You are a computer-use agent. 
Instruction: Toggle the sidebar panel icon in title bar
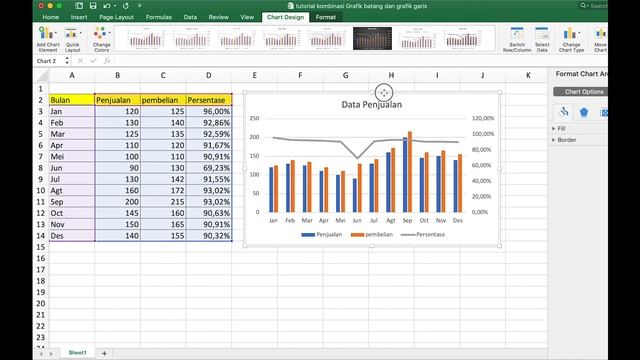point(79,6)
